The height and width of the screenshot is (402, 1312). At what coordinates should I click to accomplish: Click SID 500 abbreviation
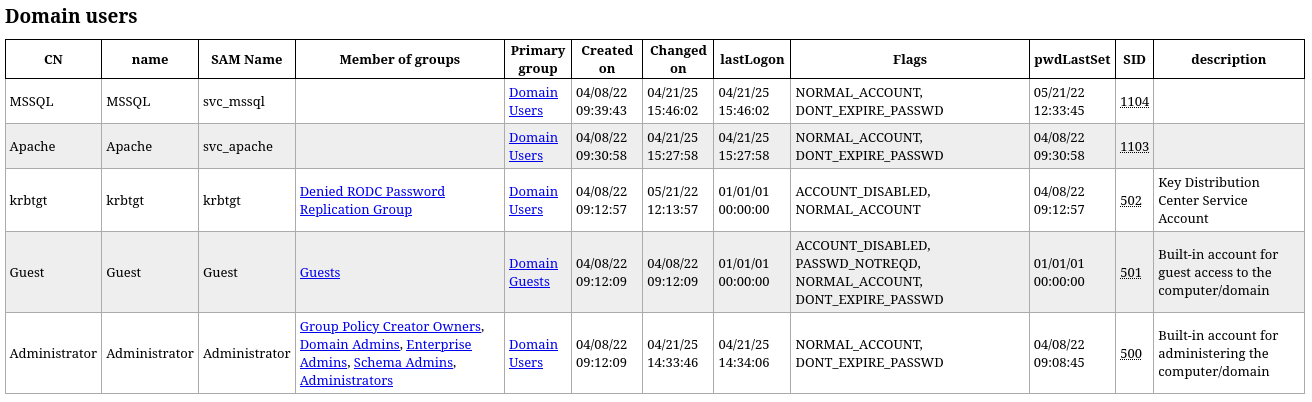click(1131, 353)
